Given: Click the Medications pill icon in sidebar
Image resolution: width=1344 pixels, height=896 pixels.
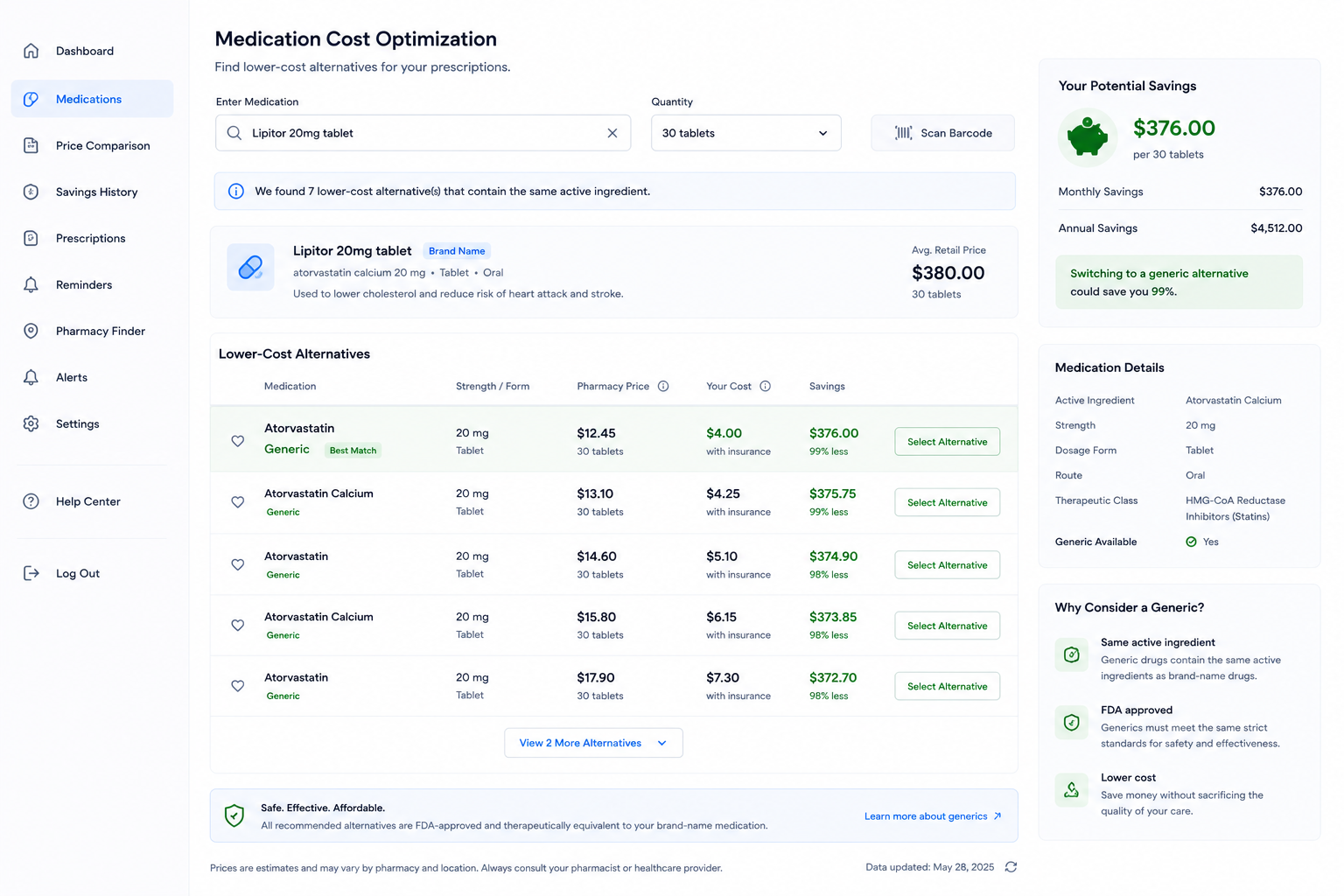Looking at the screenshot, I should 31,99.
